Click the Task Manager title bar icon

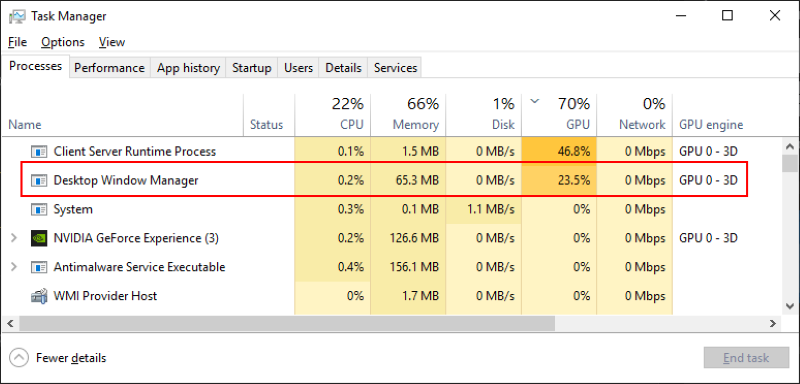click(18, 16)
